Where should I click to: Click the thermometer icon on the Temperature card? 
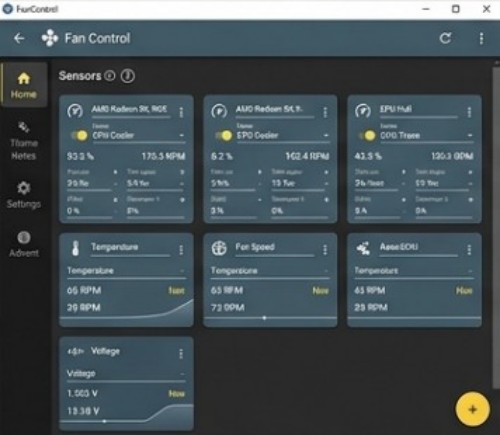pos(76,248)
